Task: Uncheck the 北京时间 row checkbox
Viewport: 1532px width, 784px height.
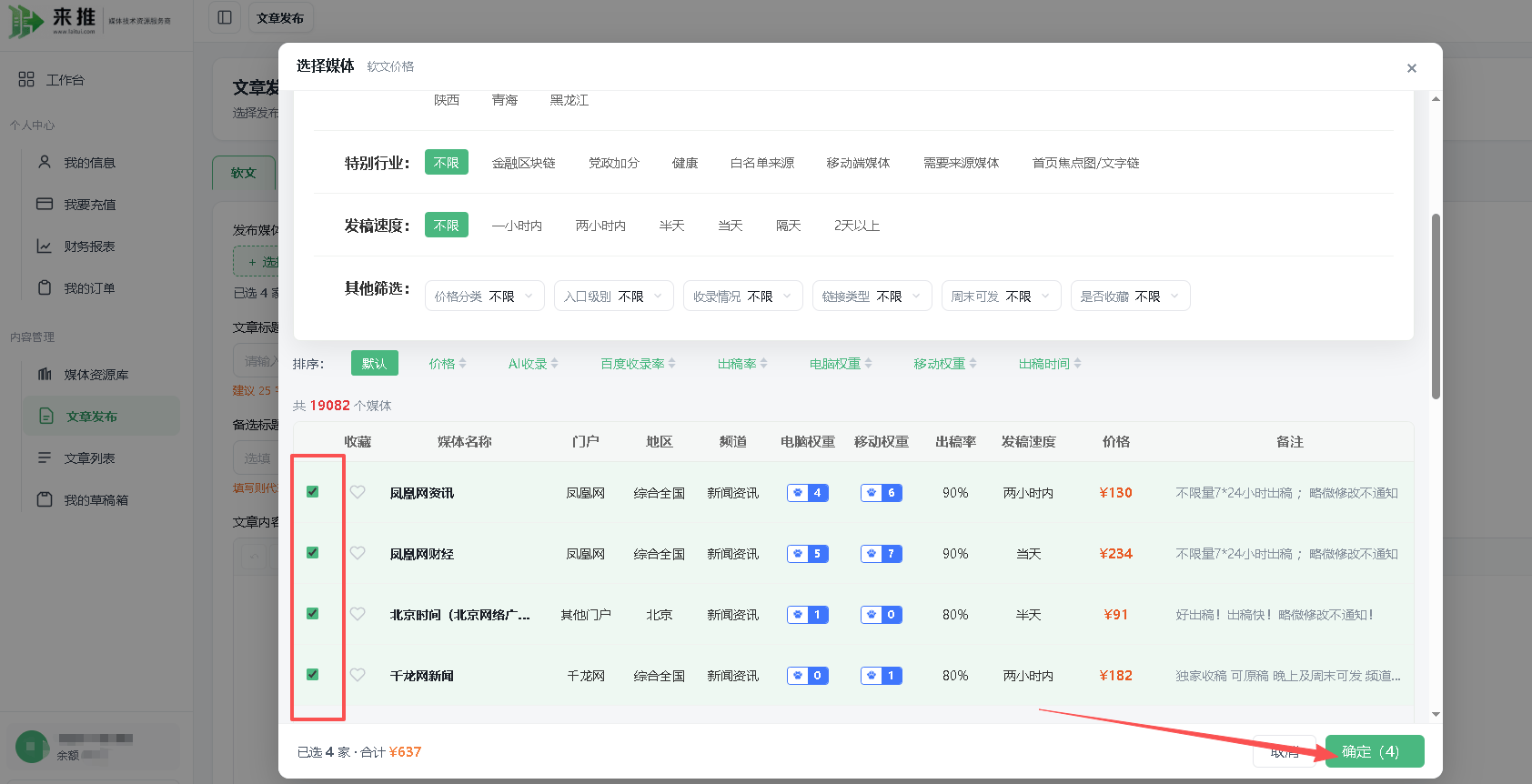Action: tap(312, 614)
